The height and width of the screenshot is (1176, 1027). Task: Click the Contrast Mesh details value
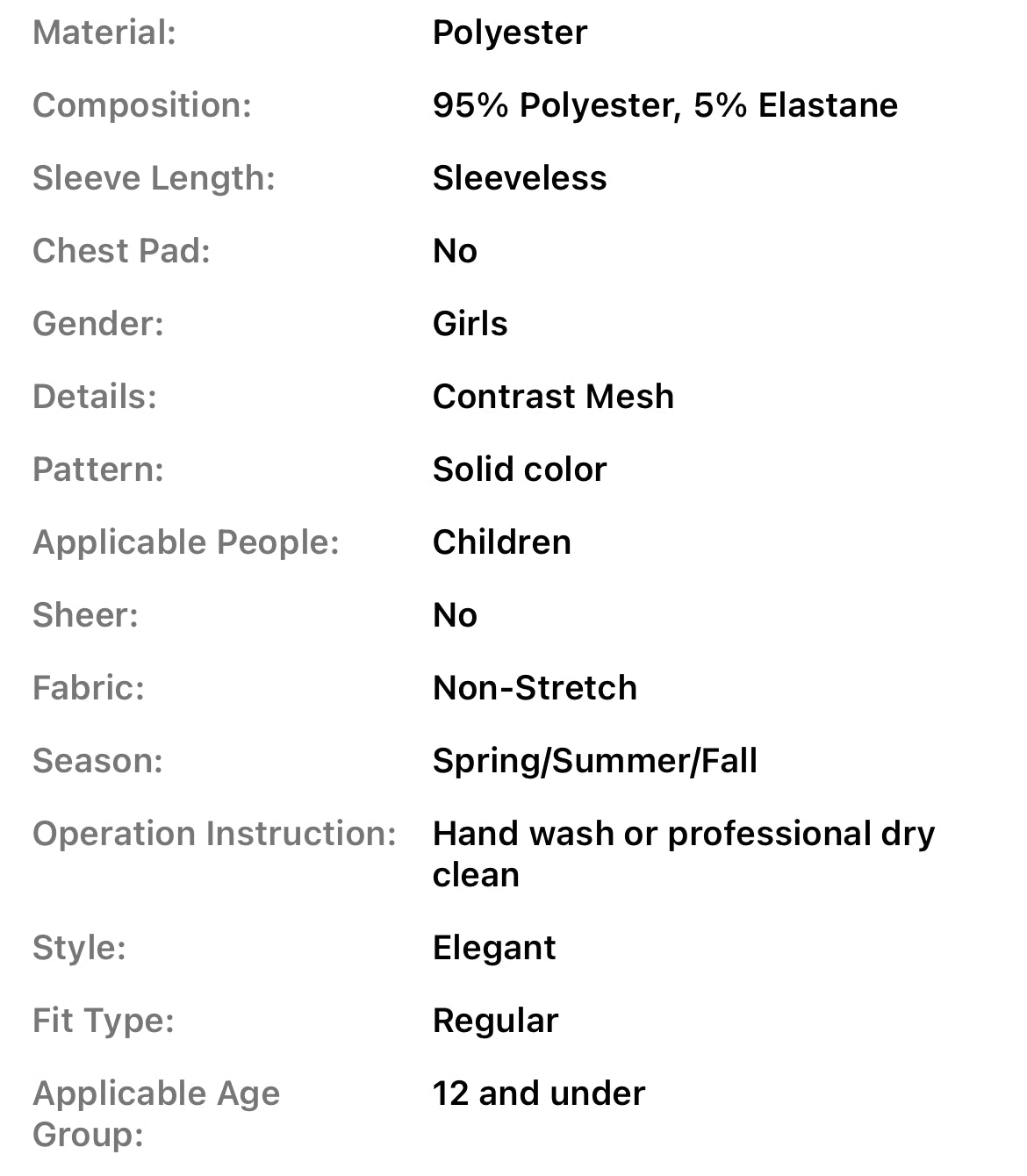click(553, 398)
